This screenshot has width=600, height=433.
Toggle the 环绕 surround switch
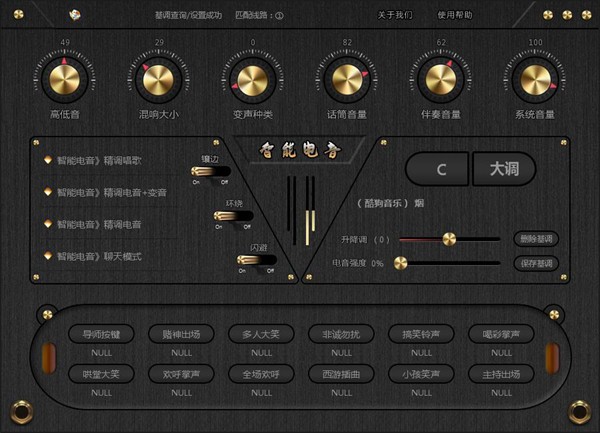pyautogui.click(x=232, y=215)
